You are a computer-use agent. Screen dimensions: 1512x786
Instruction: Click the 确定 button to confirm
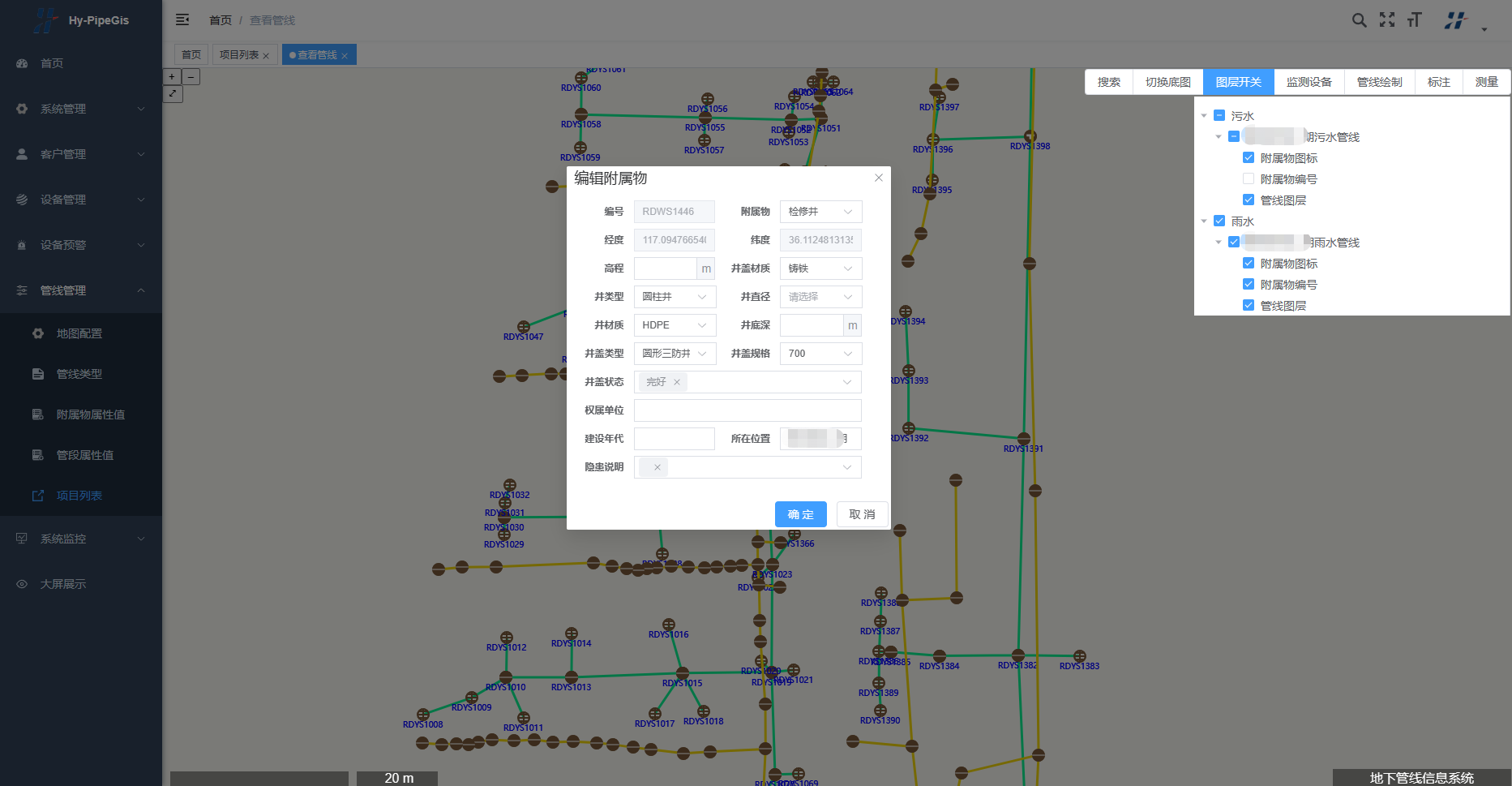pos(800,514)
